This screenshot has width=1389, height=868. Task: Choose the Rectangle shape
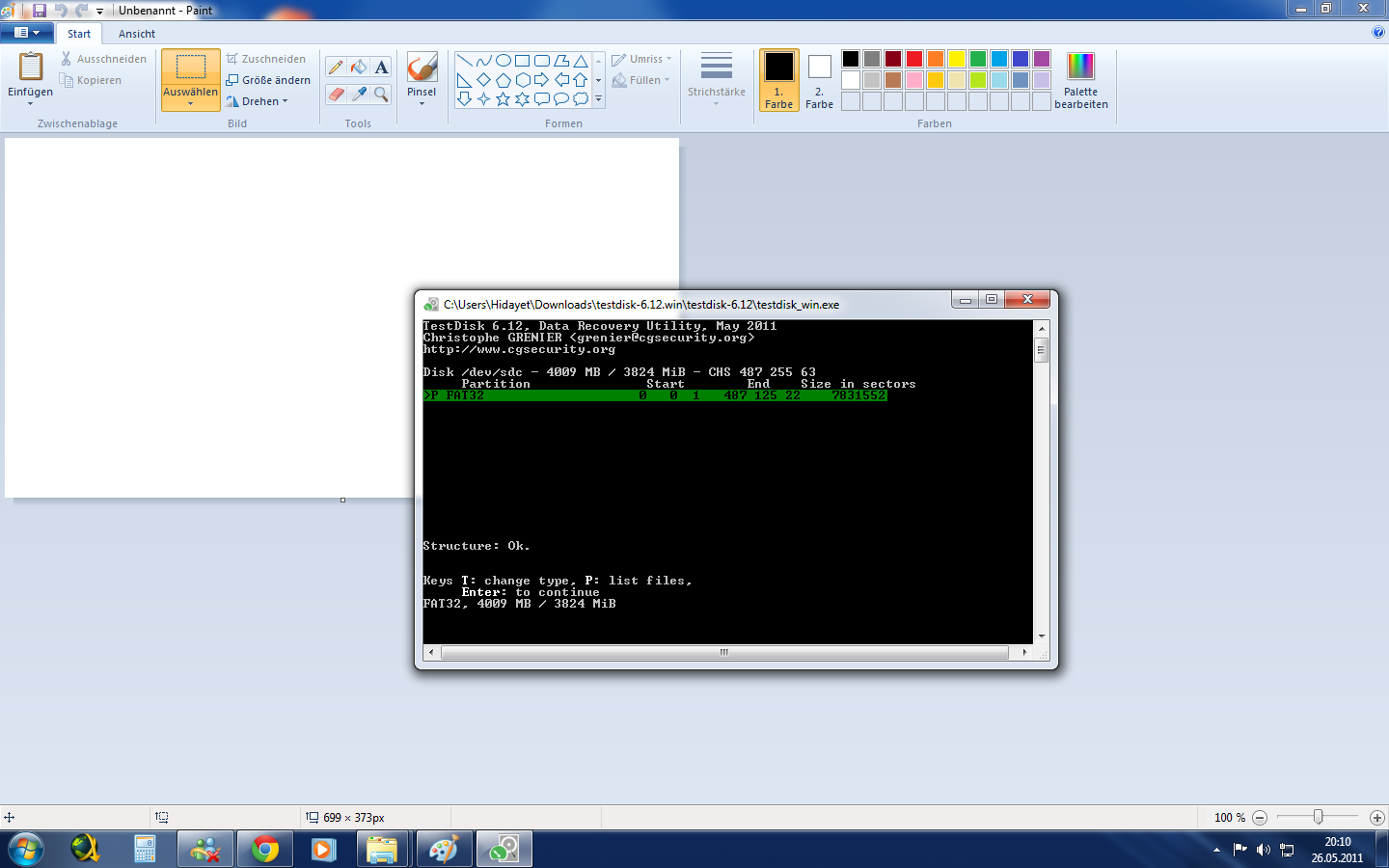tap(522, 61)
